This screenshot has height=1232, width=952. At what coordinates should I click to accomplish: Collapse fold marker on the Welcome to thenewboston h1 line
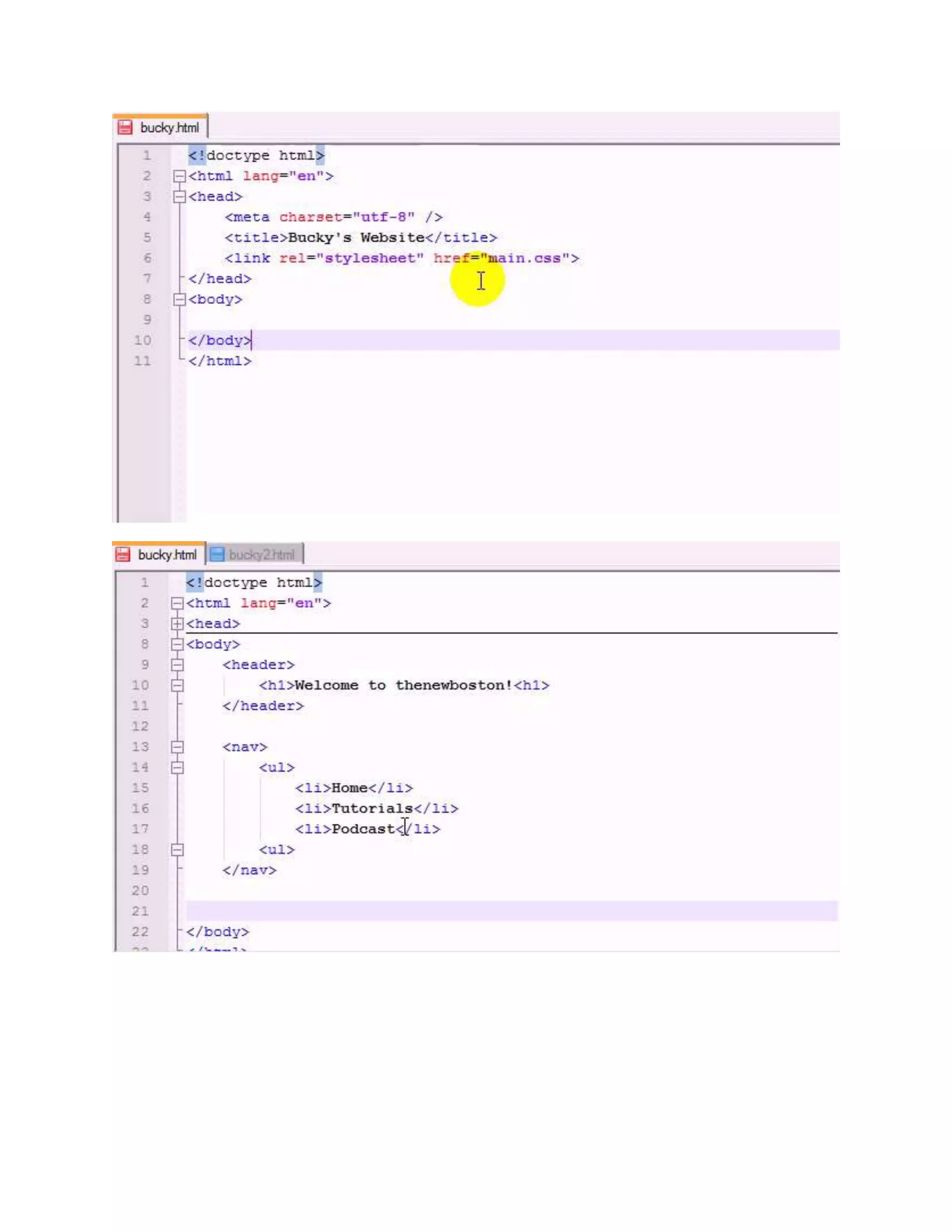click(x=177, y=685)
